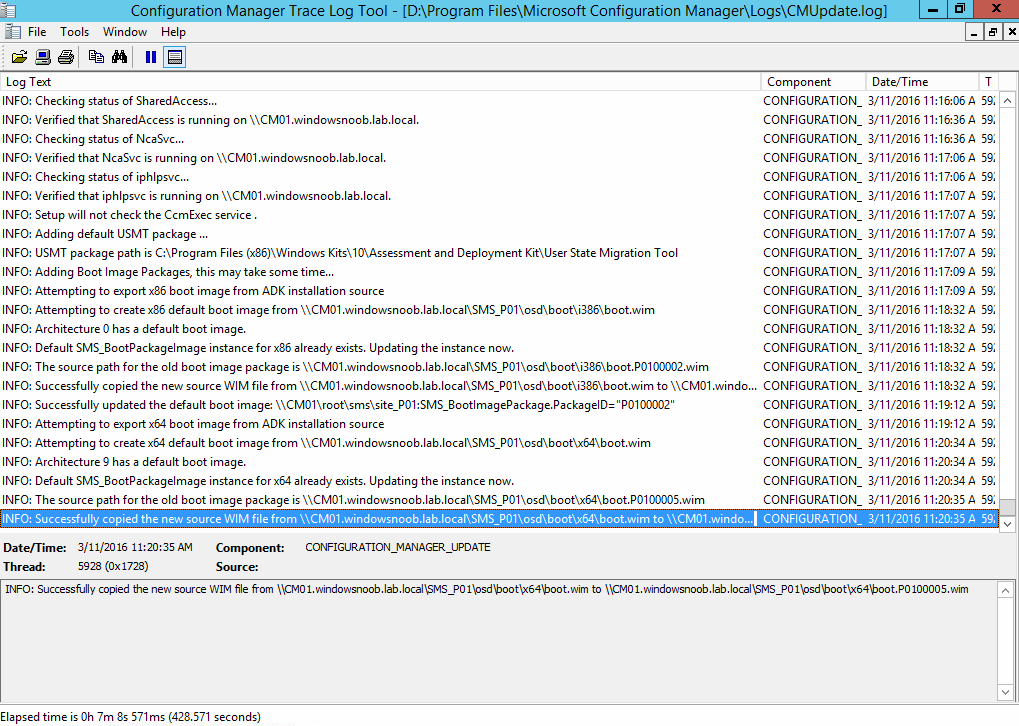Viewport: 1019px width, 726px height.
Task: Select row 'Architecture 0 has a default boot image'
Action: [499, 329]
